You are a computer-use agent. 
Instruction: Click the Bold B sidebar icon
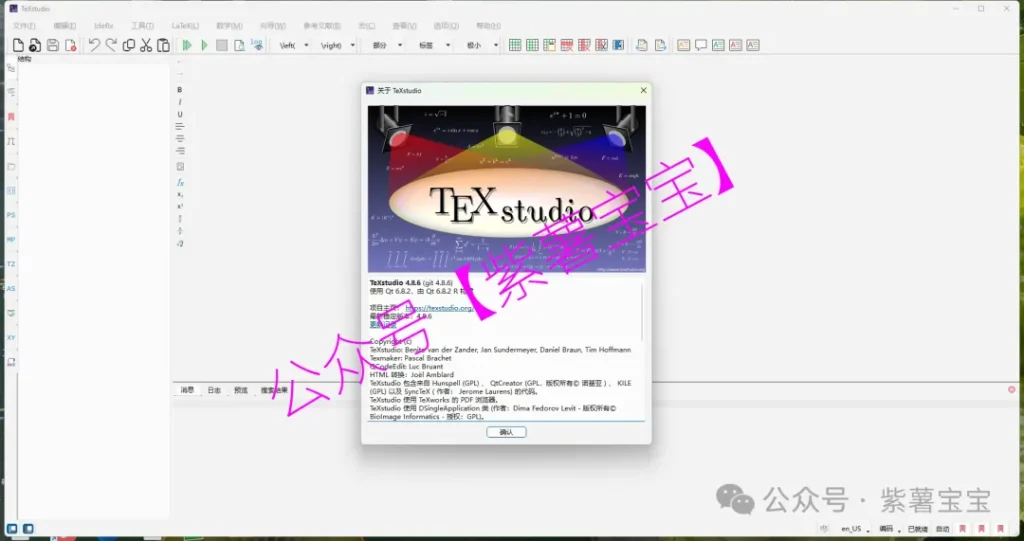tap(180, 90)
